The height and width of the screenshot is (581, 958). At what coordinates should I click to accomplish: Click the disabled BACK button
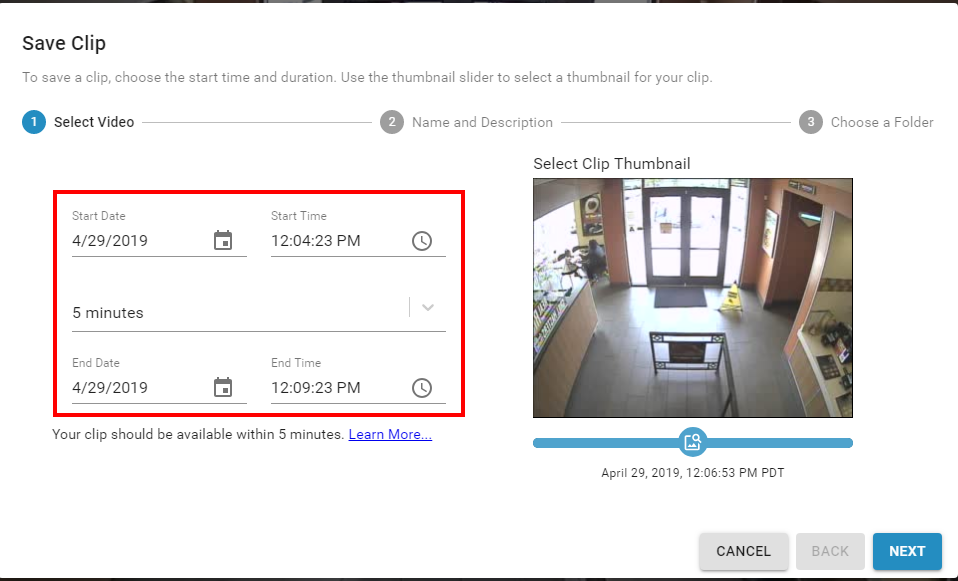pyautogui.click(x=830, y=551)
